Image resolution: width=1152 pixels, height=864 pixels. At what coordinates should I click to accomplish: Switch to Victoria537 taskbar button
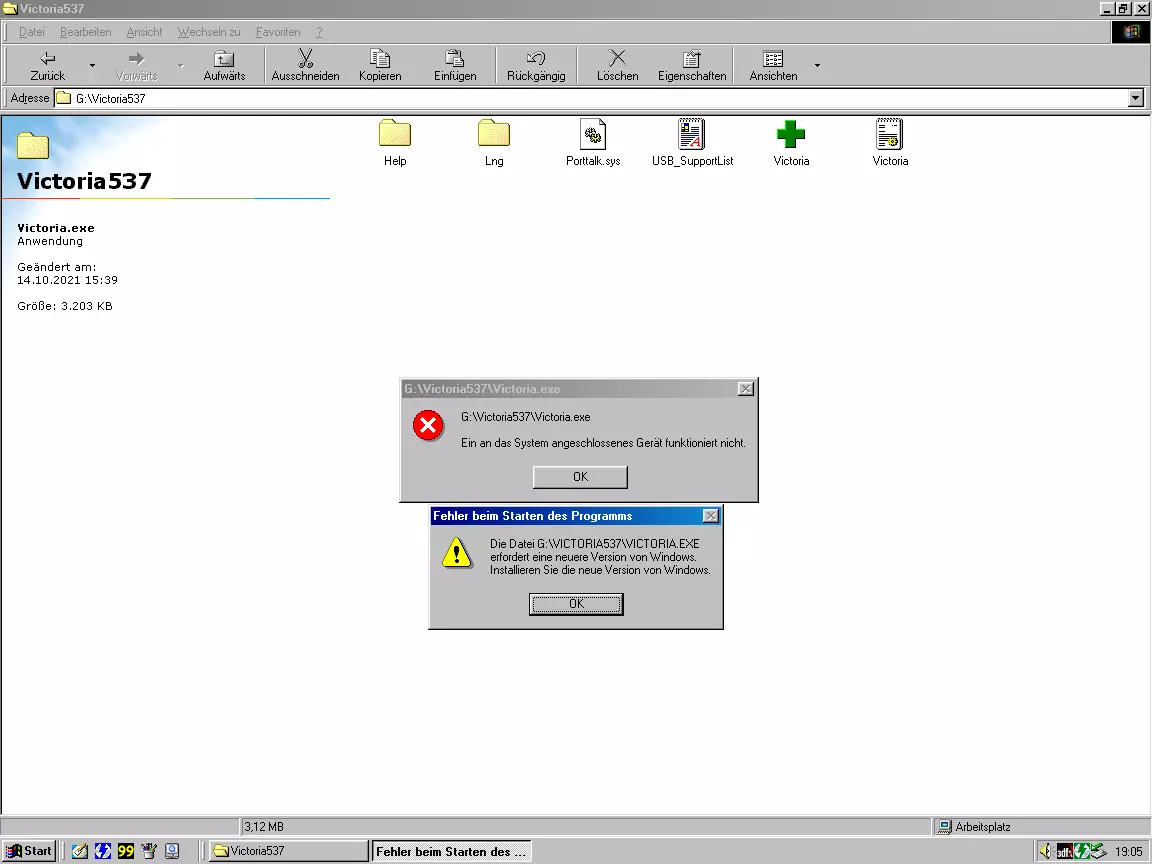(x=289, y=851)
